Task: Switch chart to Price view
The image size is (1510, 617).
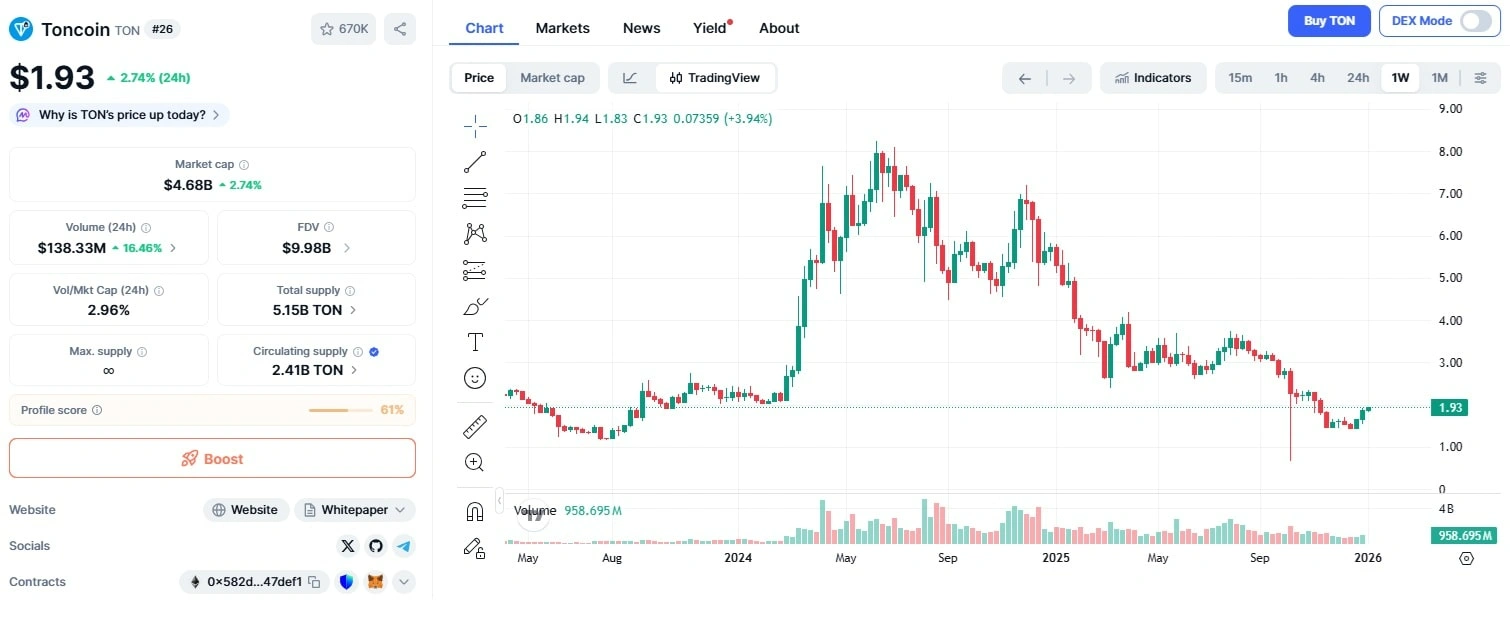Action: (x=479, y=78)
